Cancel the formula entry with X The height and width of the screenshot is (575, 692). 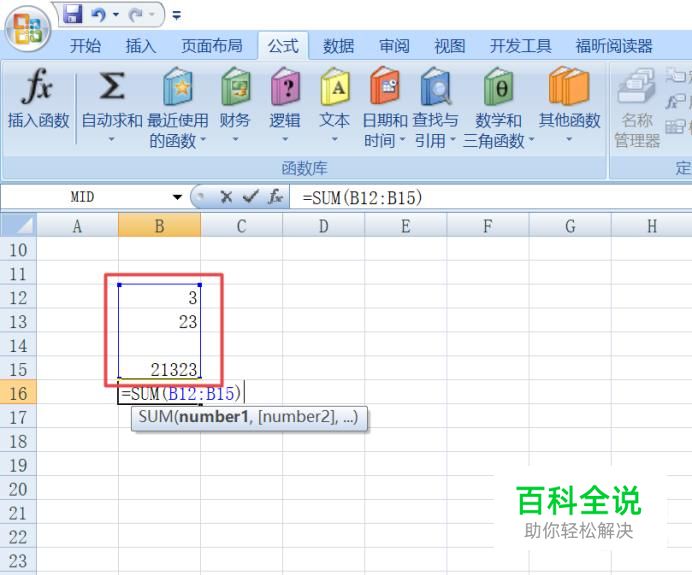226,197
